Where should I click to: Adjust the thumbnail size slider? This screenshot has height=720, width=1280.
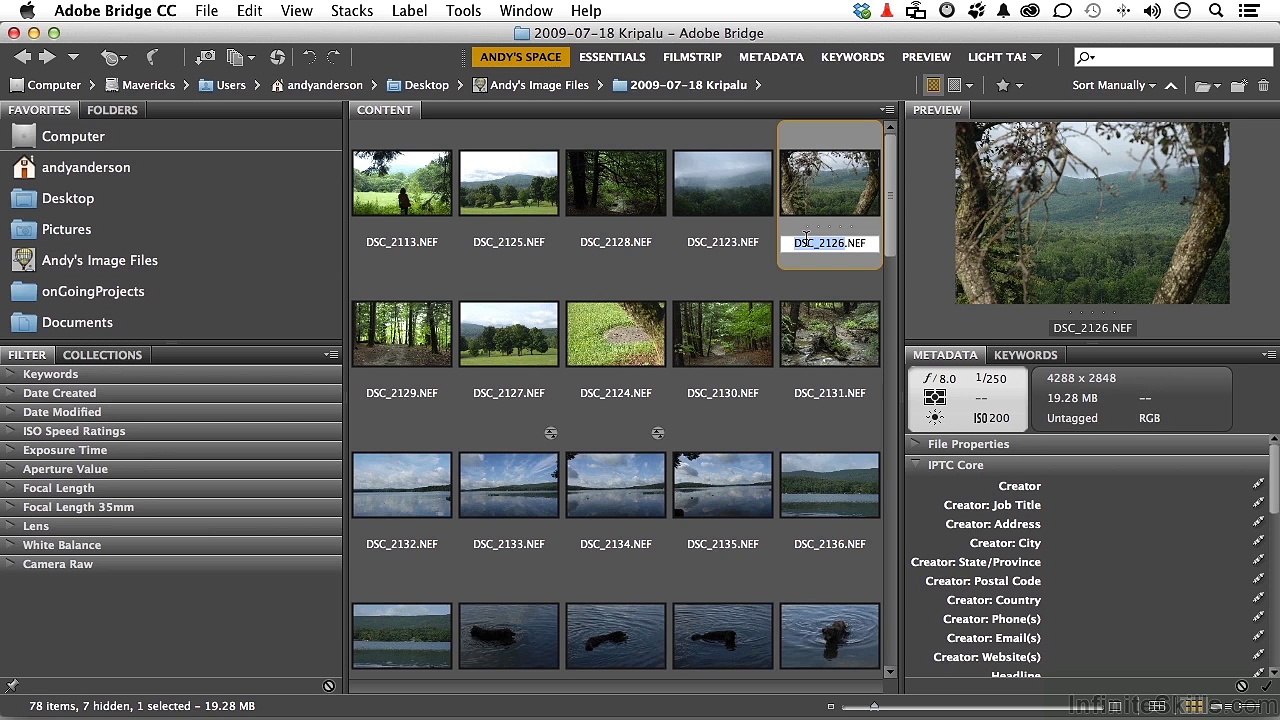tap(874, 706)
